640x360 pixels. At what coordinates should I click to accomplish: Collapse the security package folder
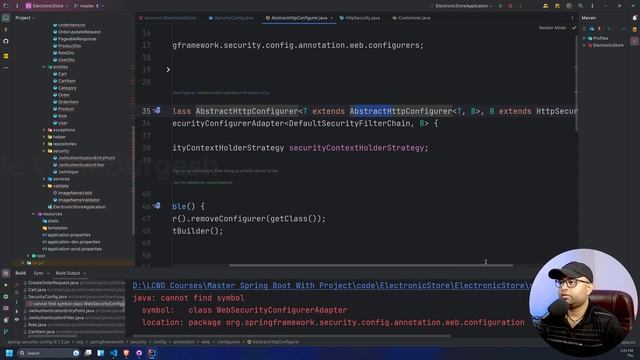(x=44, y=151)
